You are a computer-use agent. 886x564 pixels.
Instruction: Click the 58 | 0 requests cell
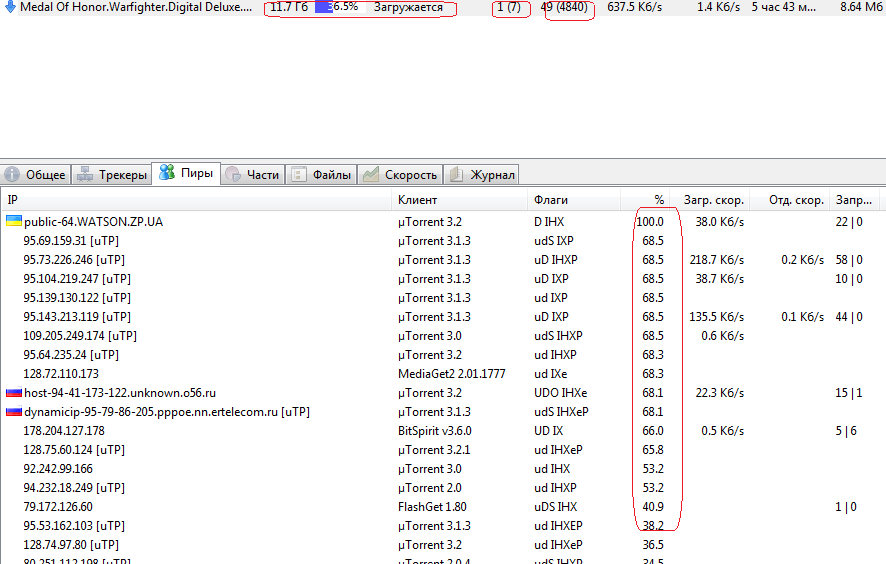click(x=849, y=260)
